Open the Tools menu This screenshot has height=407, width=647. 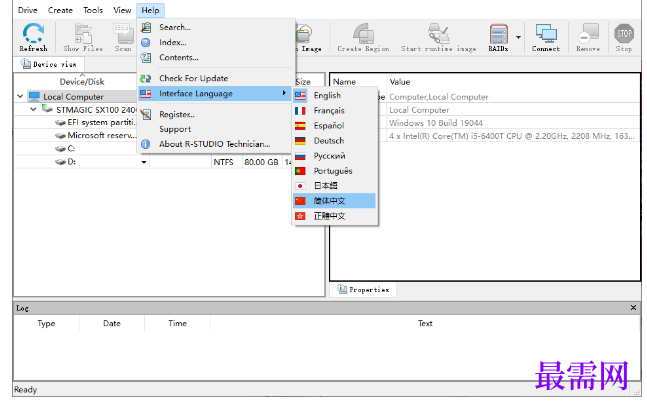(93, 10)
